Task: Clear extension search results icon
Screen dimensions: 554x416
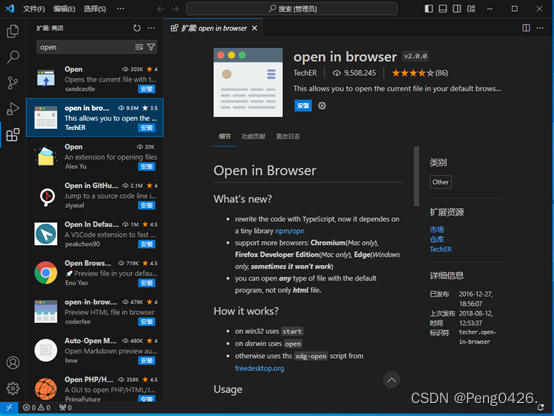Action: pyautogui.click(x=139, y=47)
